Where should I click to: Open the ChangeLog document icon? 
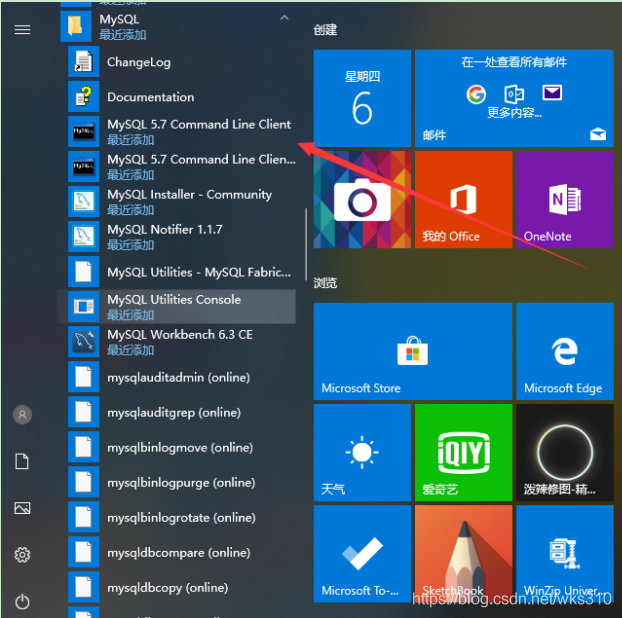pos(83,61)
